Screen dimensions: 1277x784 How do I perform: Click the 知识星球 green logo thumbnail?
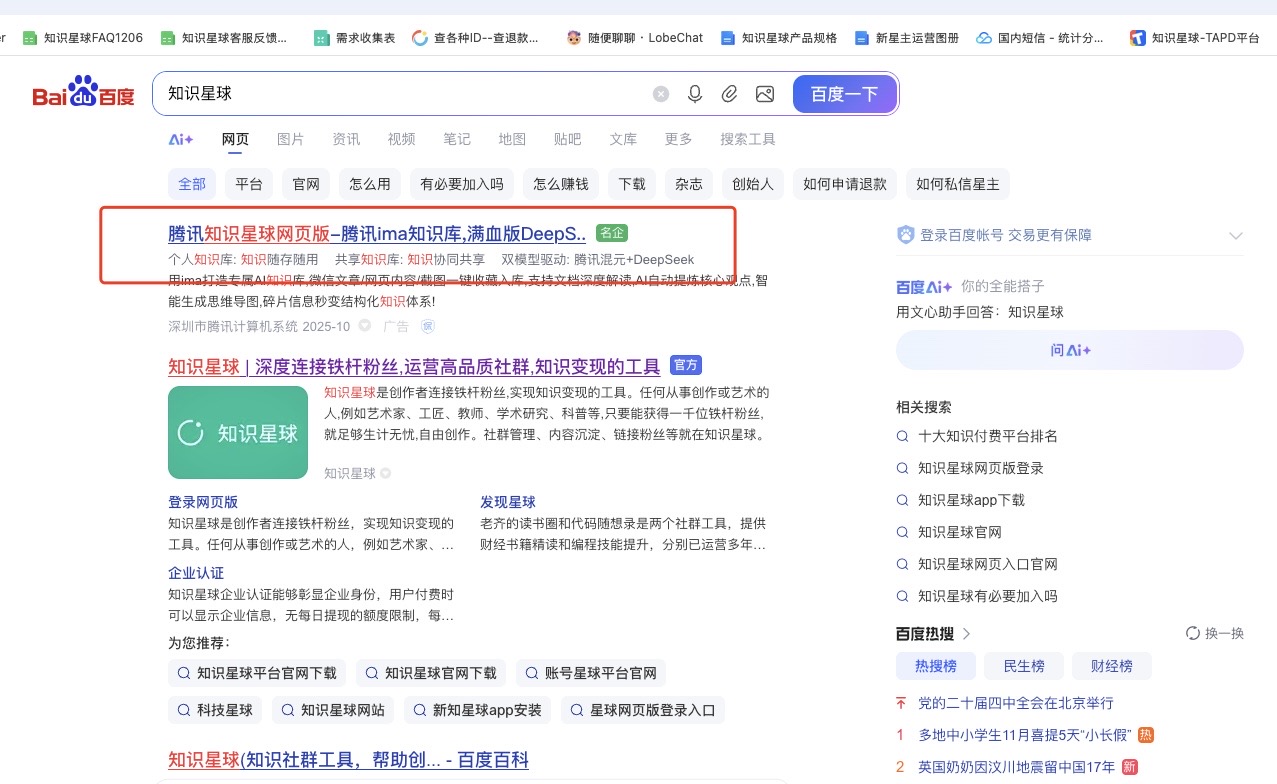tap(238, 433)
